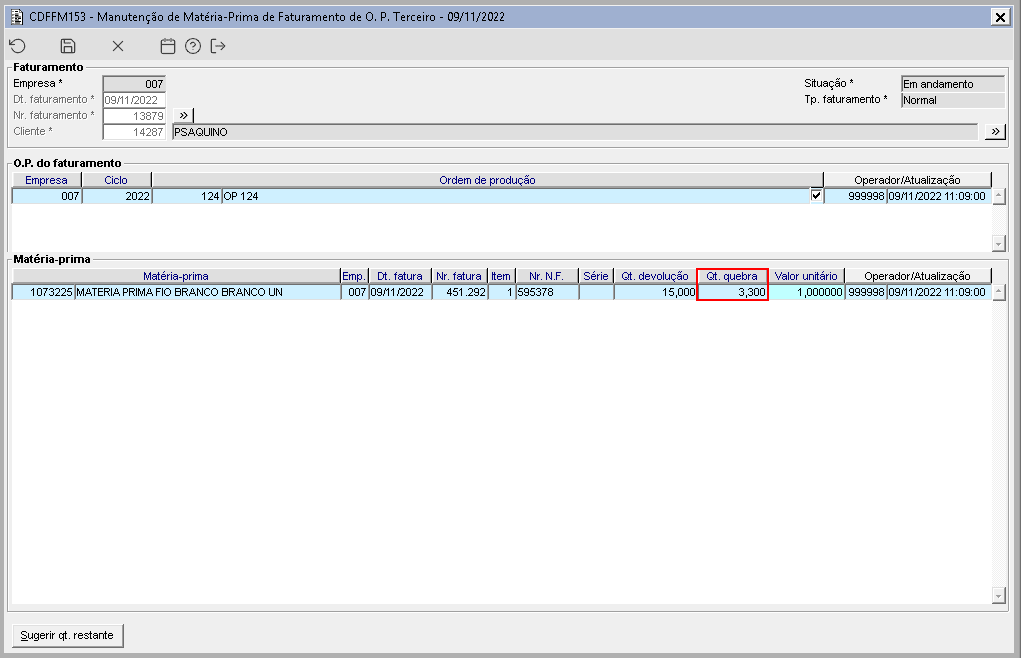This screenshot has width=1021, height=658.
Task: Select the MATERIA PRIMA FIO BRANCO BRANCO UN cell
Action: click(208, 292)
